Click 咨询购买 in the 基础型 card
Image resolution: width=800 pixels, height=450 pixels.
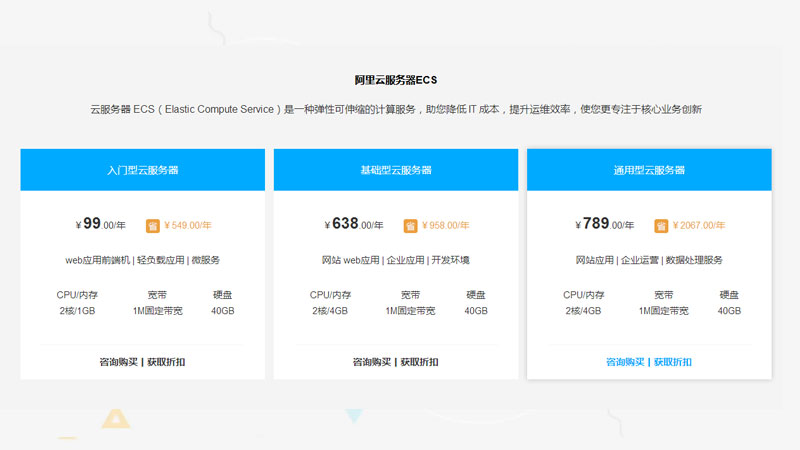tap(371, 362)
